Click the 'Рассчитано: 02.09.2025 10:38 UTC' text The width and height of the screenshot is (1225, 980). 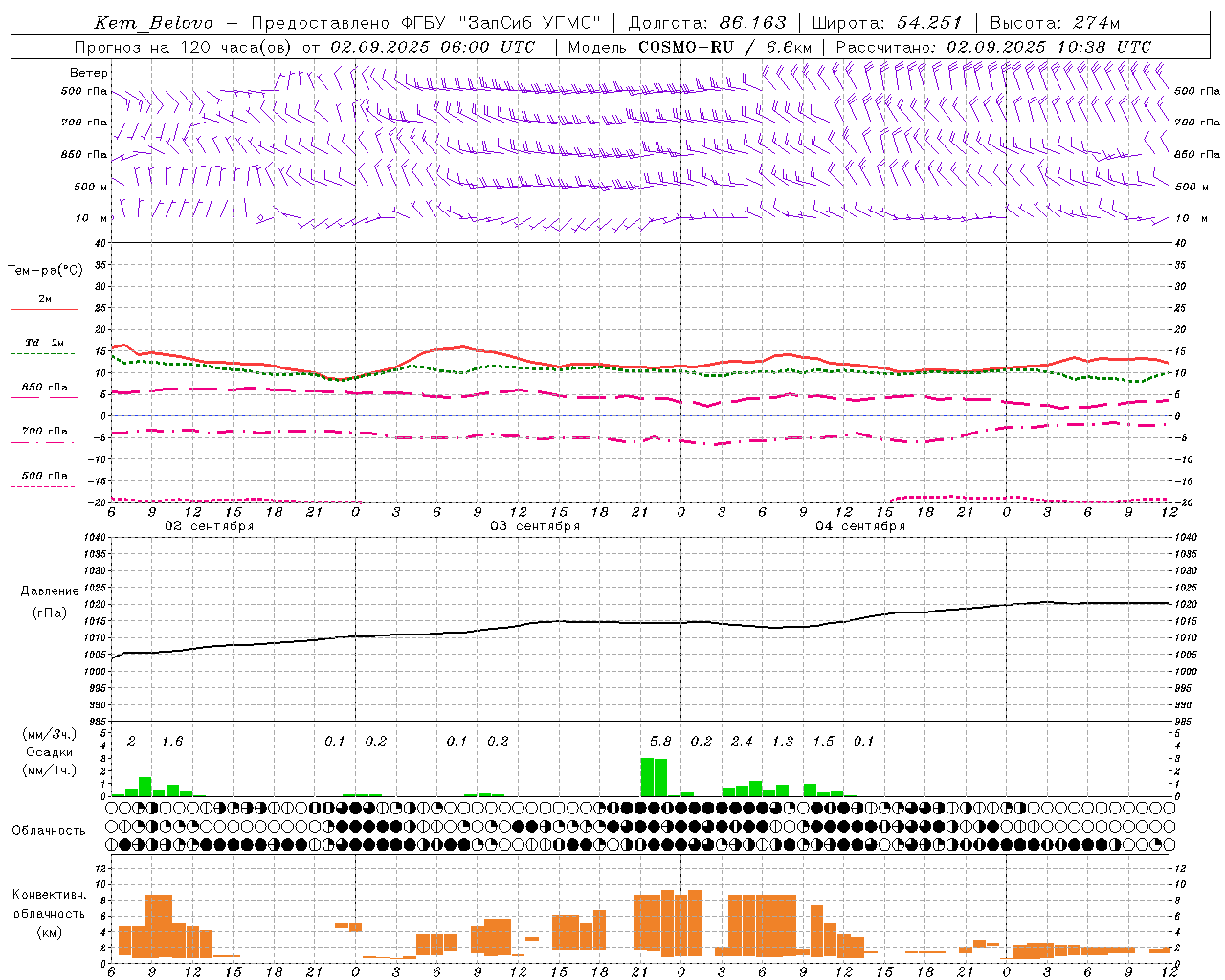pyautogui.click(x=993, y=47)
